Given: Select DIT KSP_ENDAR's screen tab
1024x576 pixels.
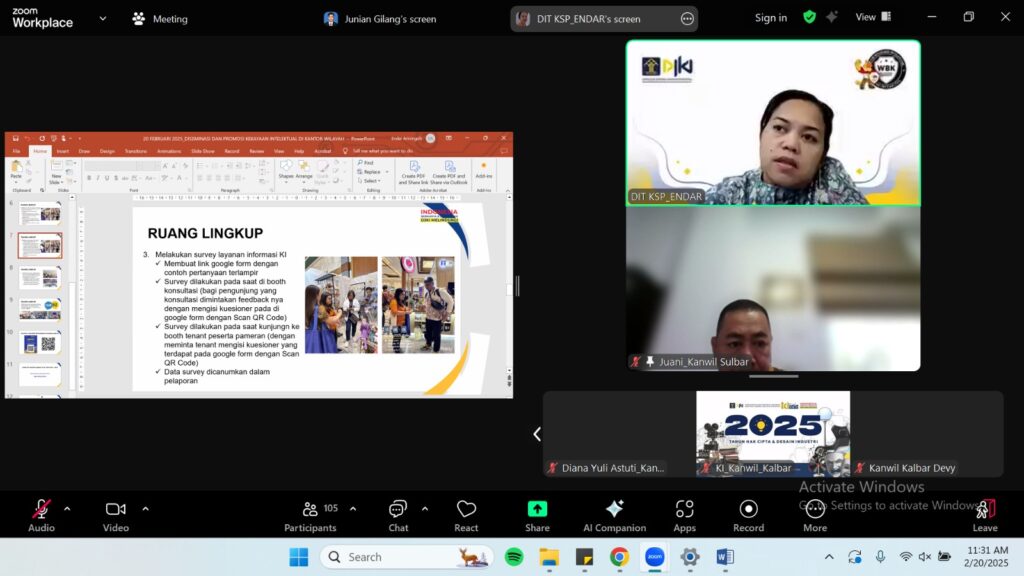Looking at the screenshot, I should point(588,19).
